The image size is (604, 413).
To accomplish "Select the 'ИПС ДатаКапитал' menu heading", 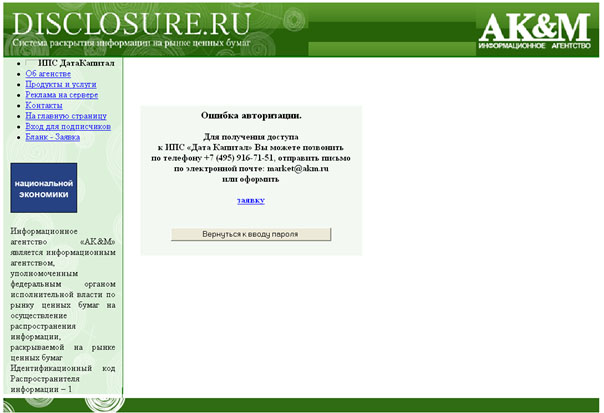I will 76,63.
